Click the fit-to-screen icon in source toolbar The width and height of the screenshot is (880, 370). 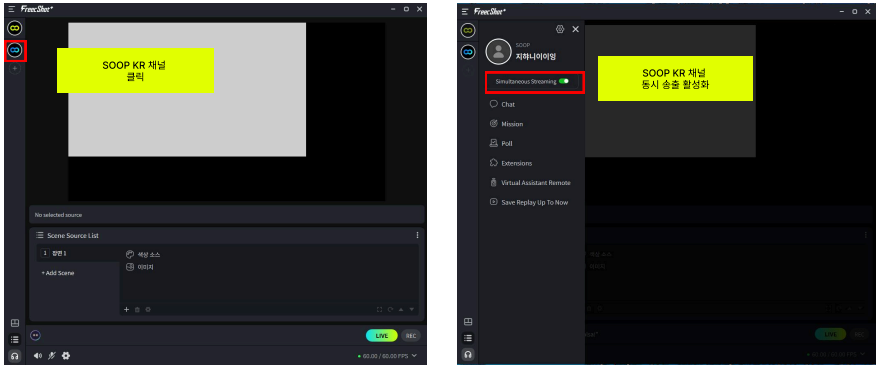coord(379,309)
